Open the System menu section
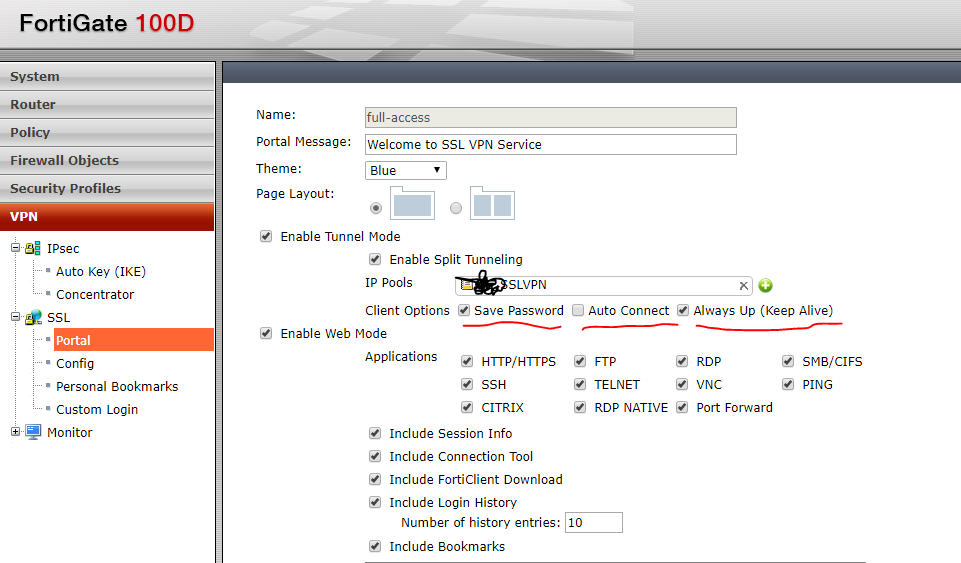 (x=107, y=77)
